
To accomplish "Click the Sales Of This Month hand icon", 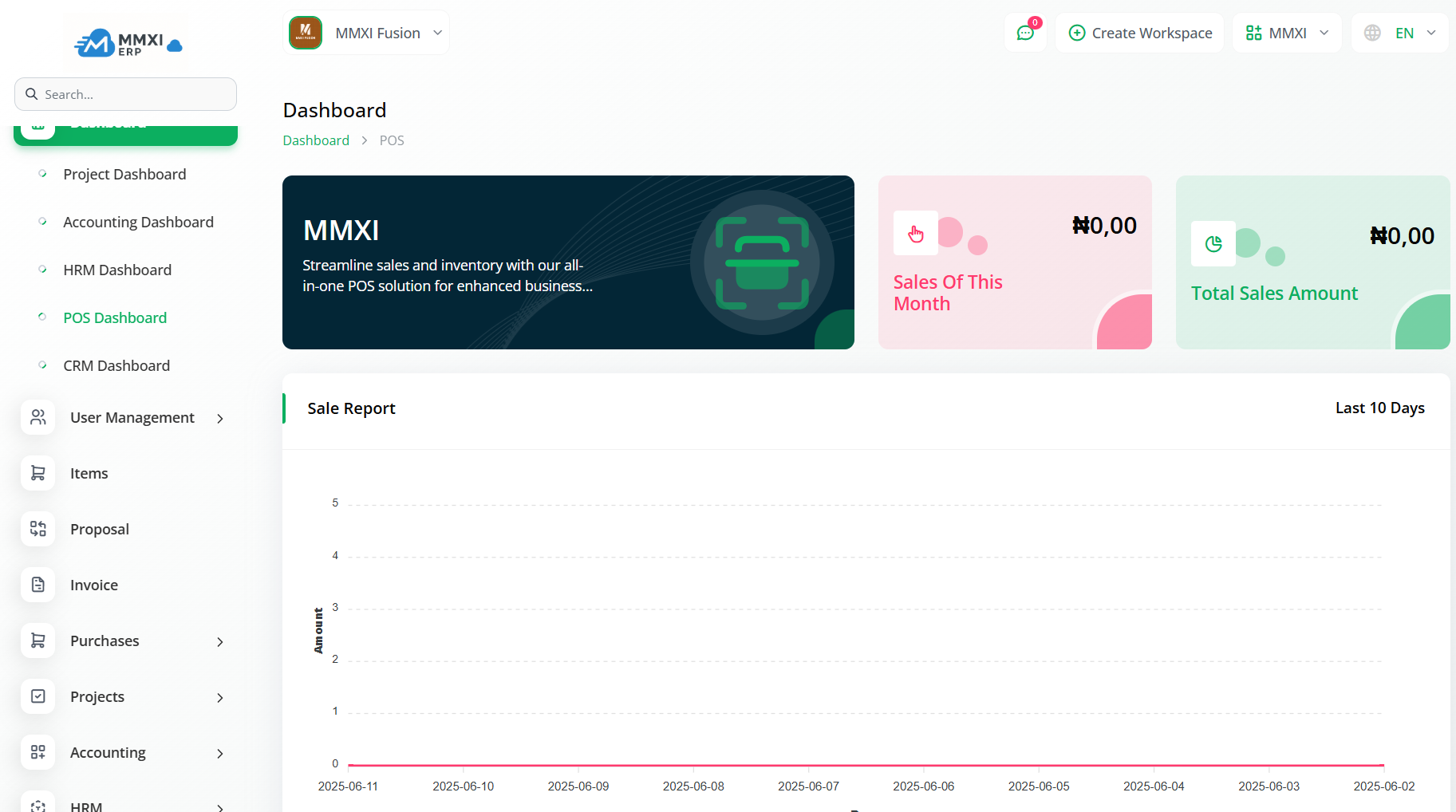I will (x=915, y=234).
